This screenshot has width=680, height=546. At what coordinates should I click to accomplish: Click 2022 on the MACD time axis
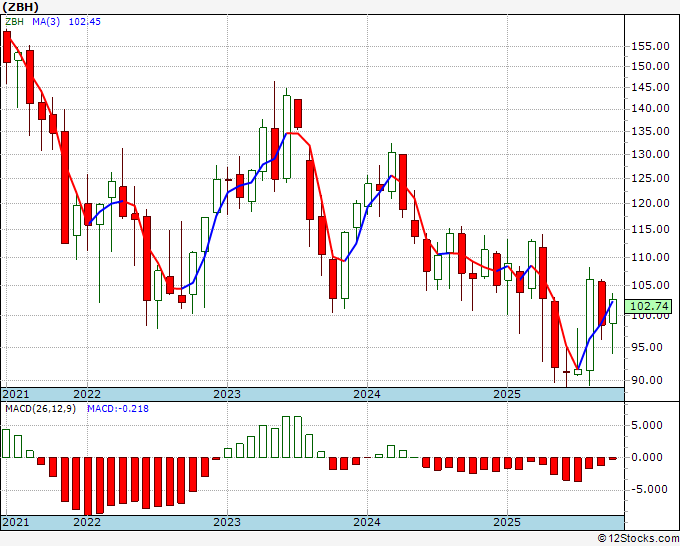[x=87, y=522]
